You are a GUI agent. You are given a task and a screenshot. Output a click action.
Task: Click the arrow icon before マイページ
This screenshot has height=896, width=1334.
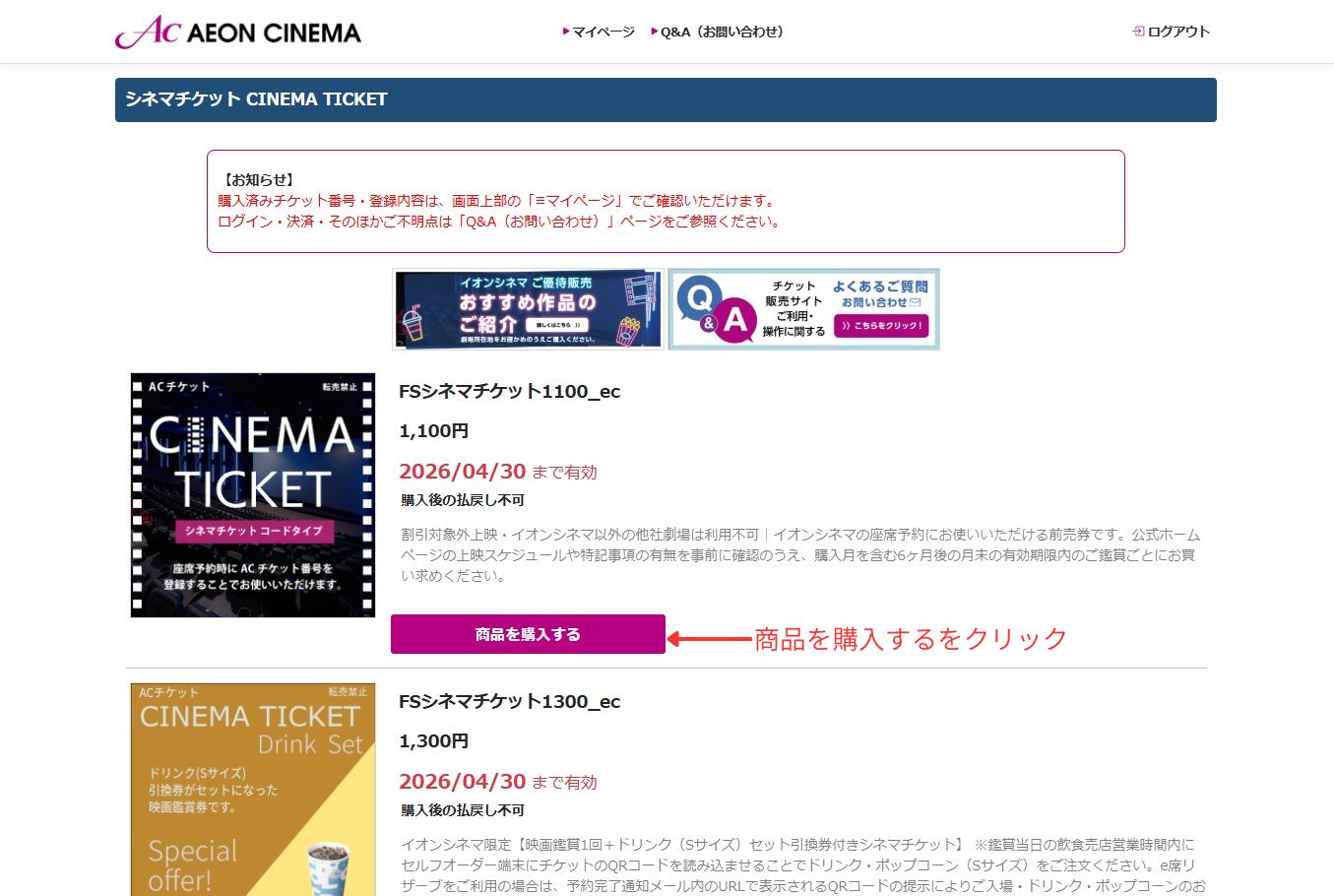tap(566, 32)
